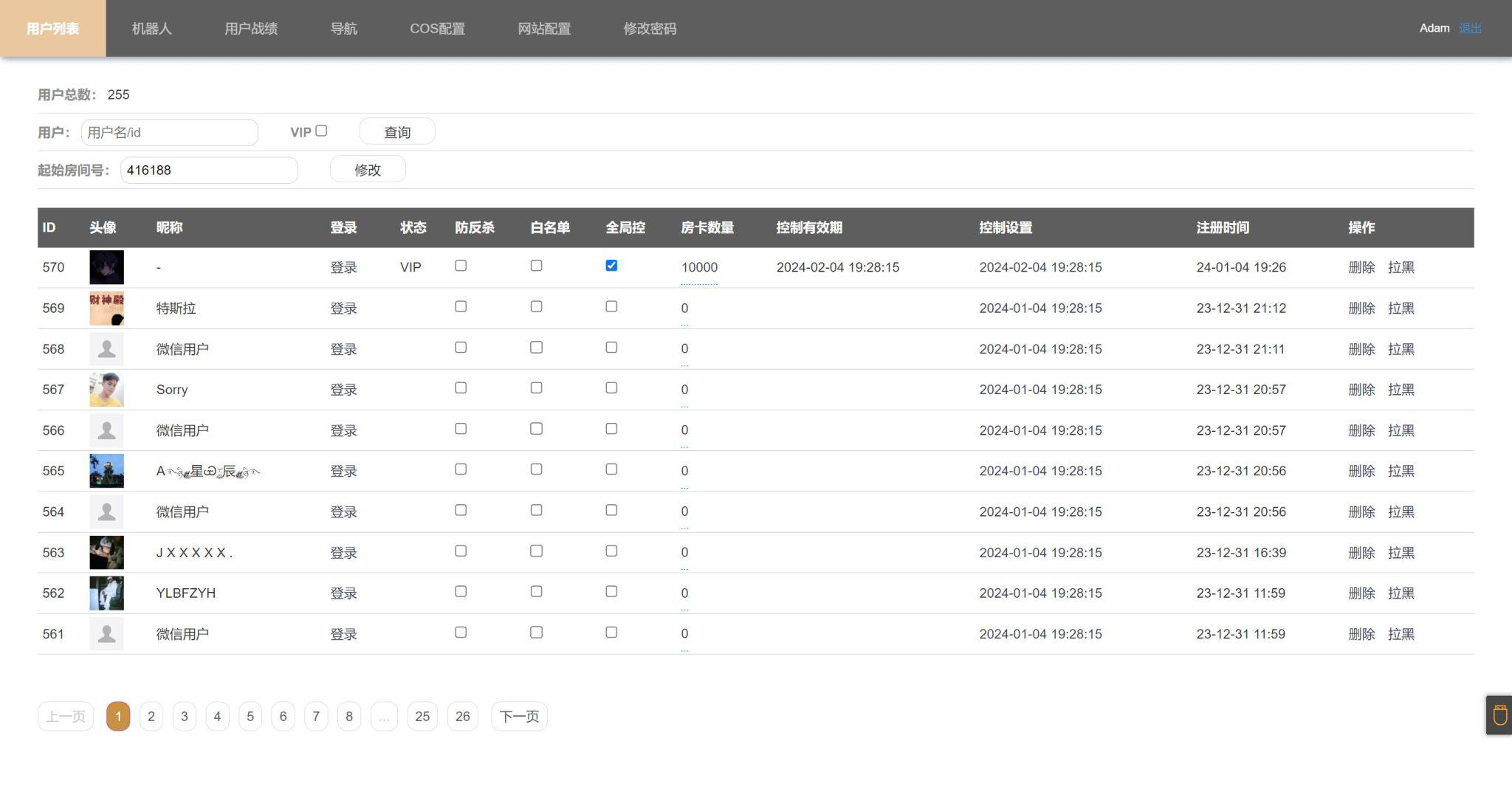Click the starting room number input field
The width and height of the screenshot is (1512, 806).
209,170
